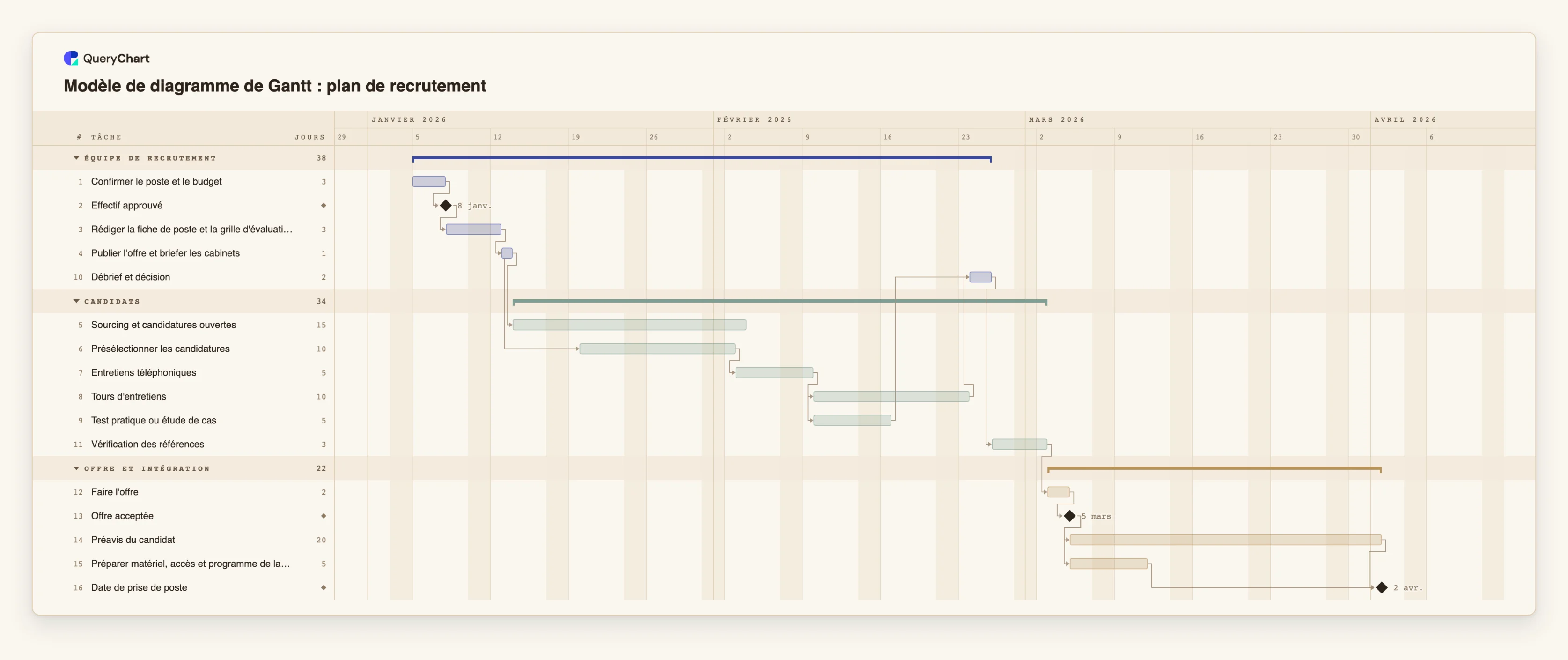Select the Préparer matériel task bar

(x=1108, y=564)
